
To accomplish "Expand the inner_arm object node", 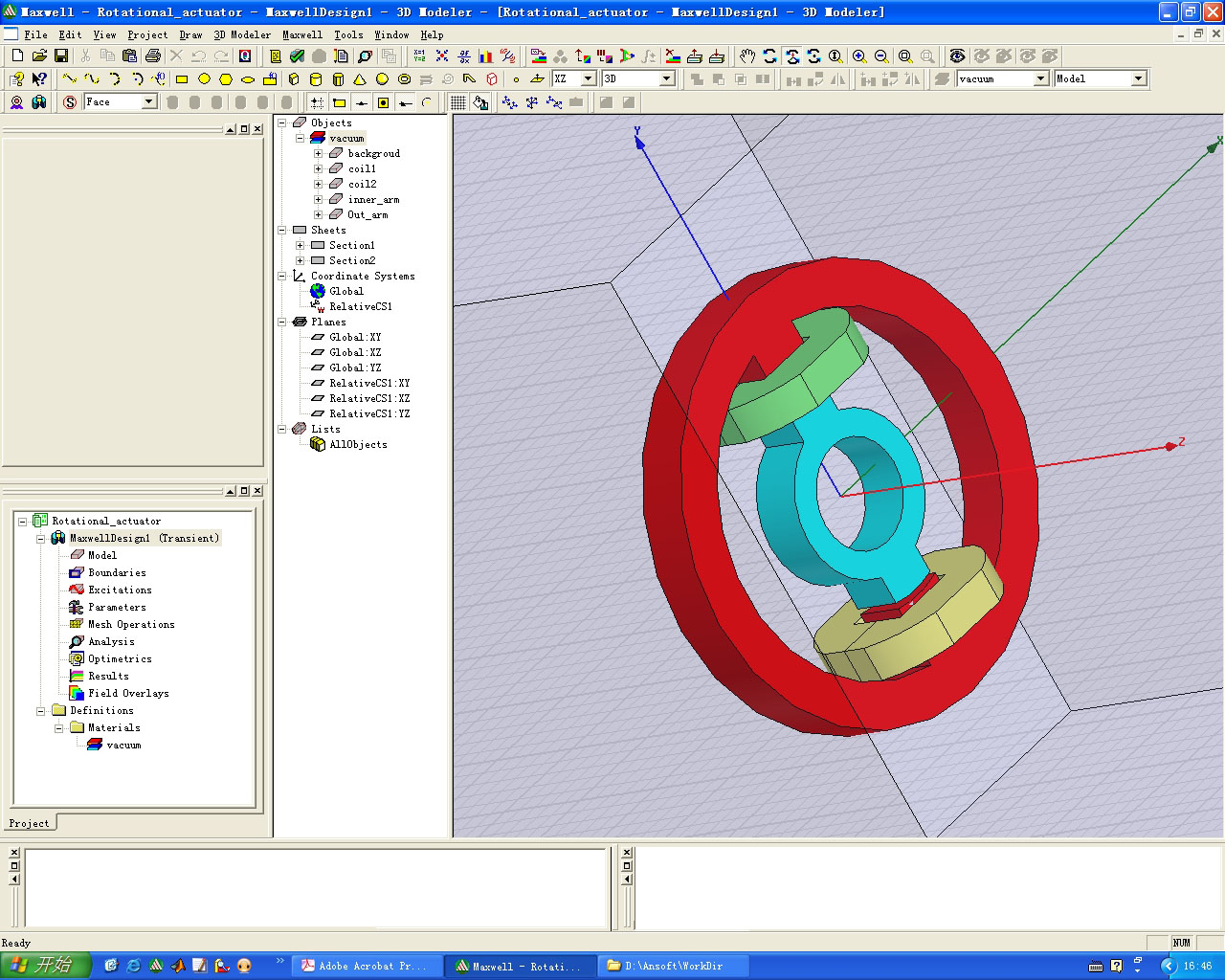I will click(x=319, y=199).
